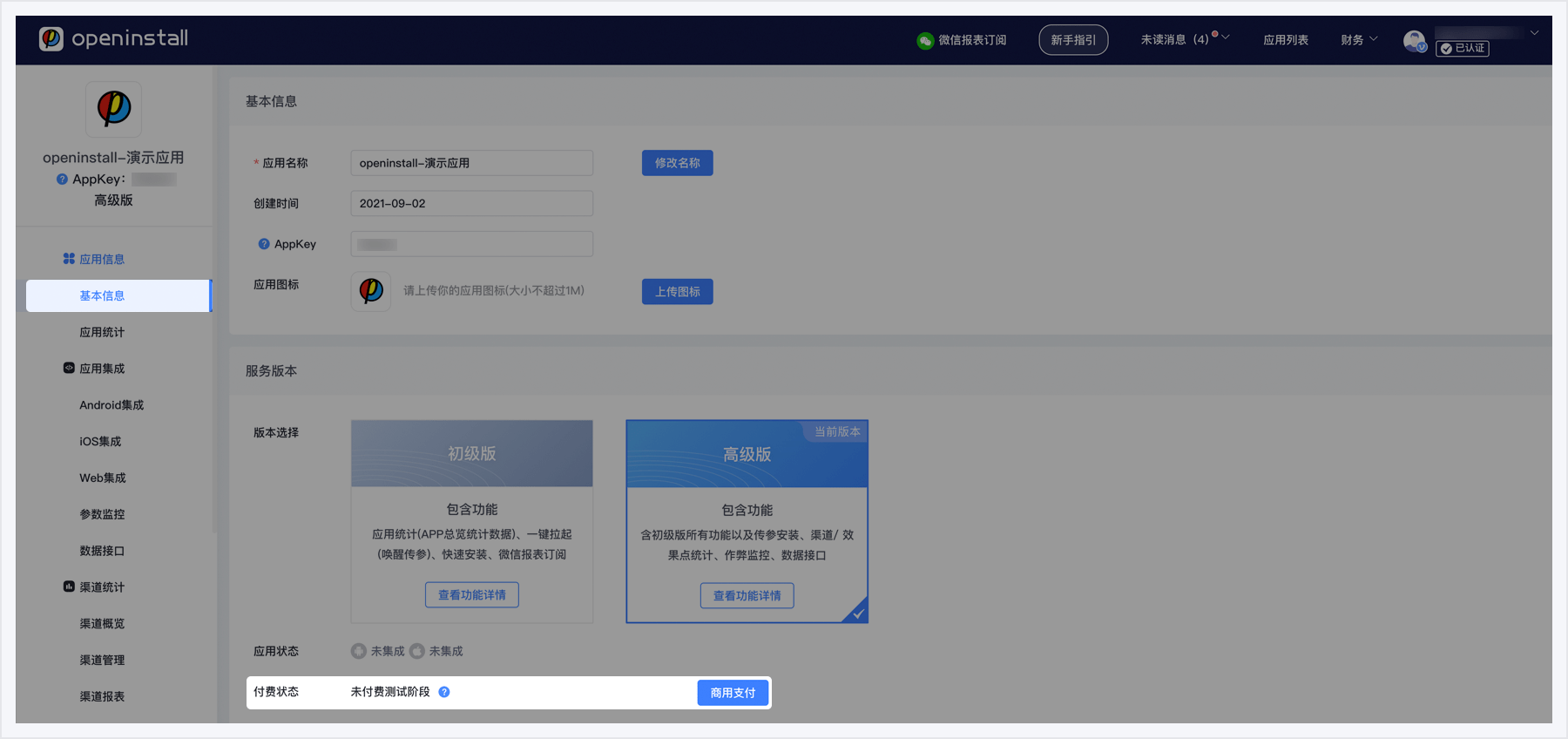Open the account dropdown chevron
Screen dimensions: 1568x739
[1534, 33]
